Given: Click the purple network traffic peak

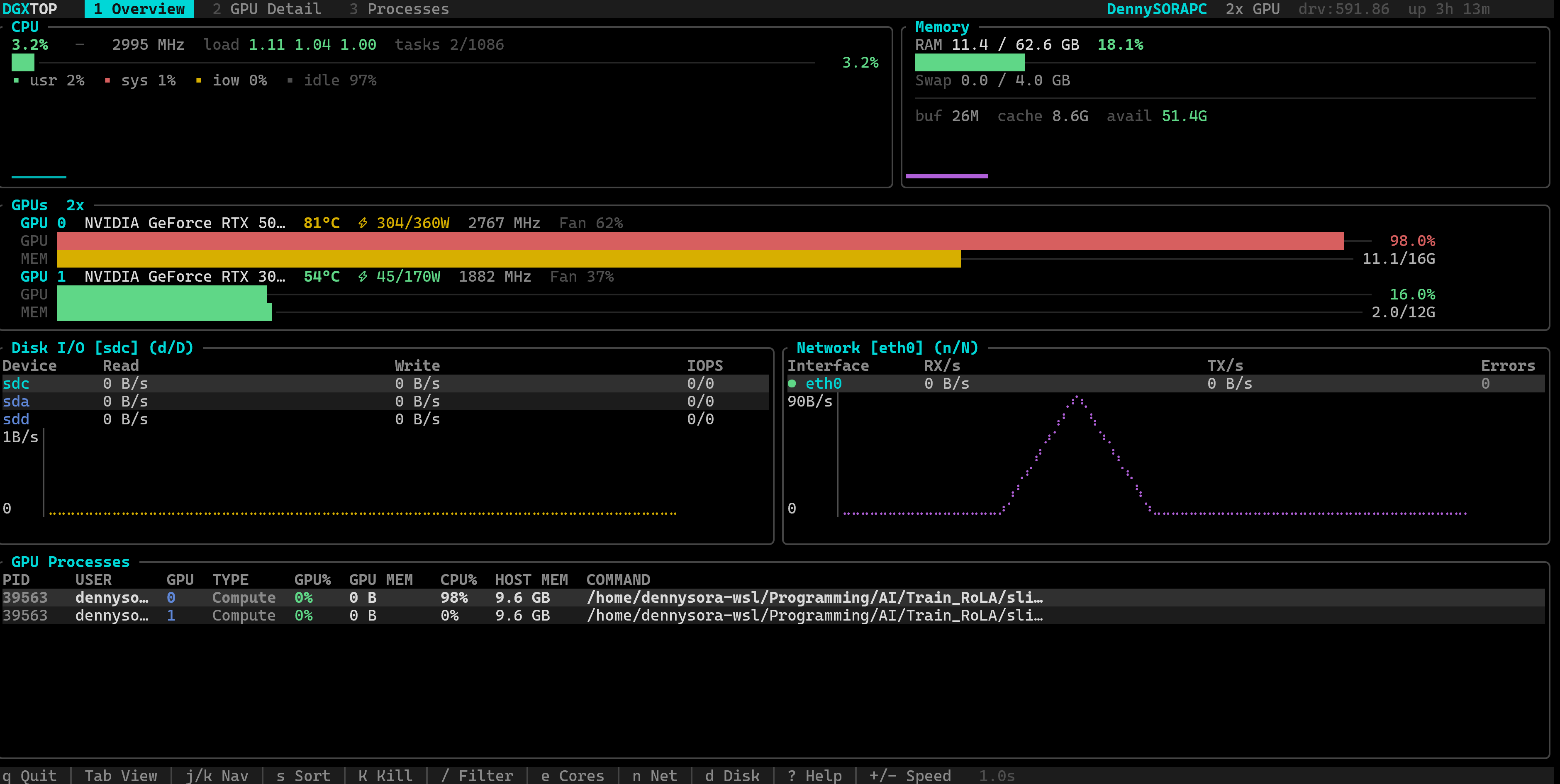Looking at the screenshot, I should pos(1077,398).
